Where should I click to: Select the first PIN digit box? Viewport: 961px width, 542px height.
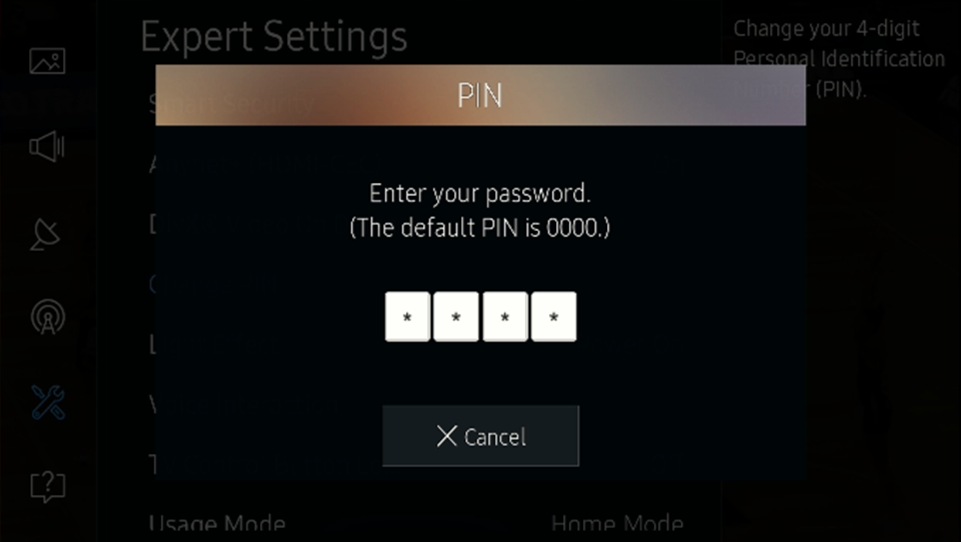[408, 316]
